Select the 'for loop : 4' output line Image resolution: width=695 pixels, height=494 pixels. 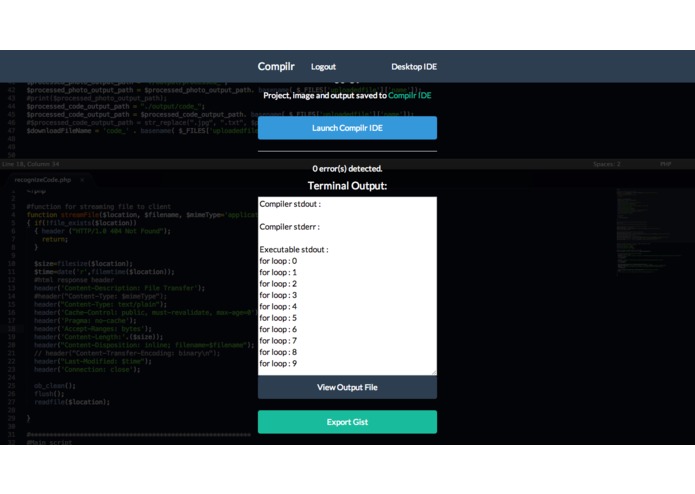[278, 307]
